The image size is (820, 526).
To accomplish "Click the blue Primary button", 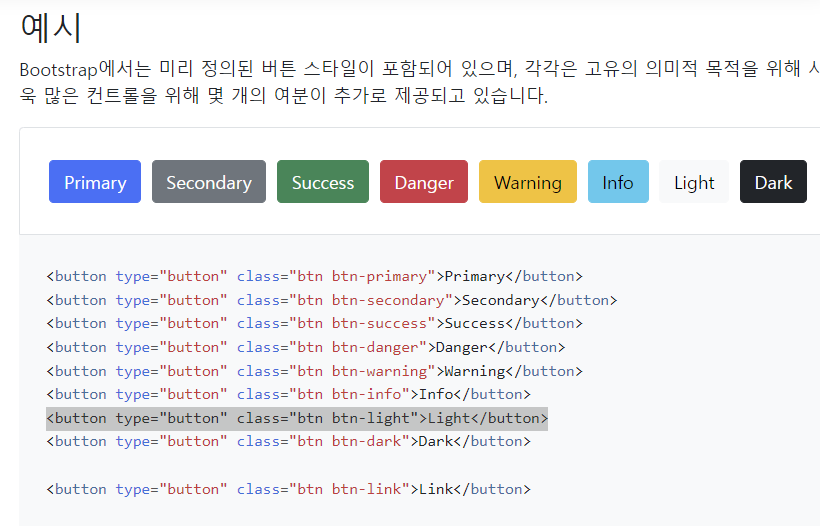I will (95, 181).
